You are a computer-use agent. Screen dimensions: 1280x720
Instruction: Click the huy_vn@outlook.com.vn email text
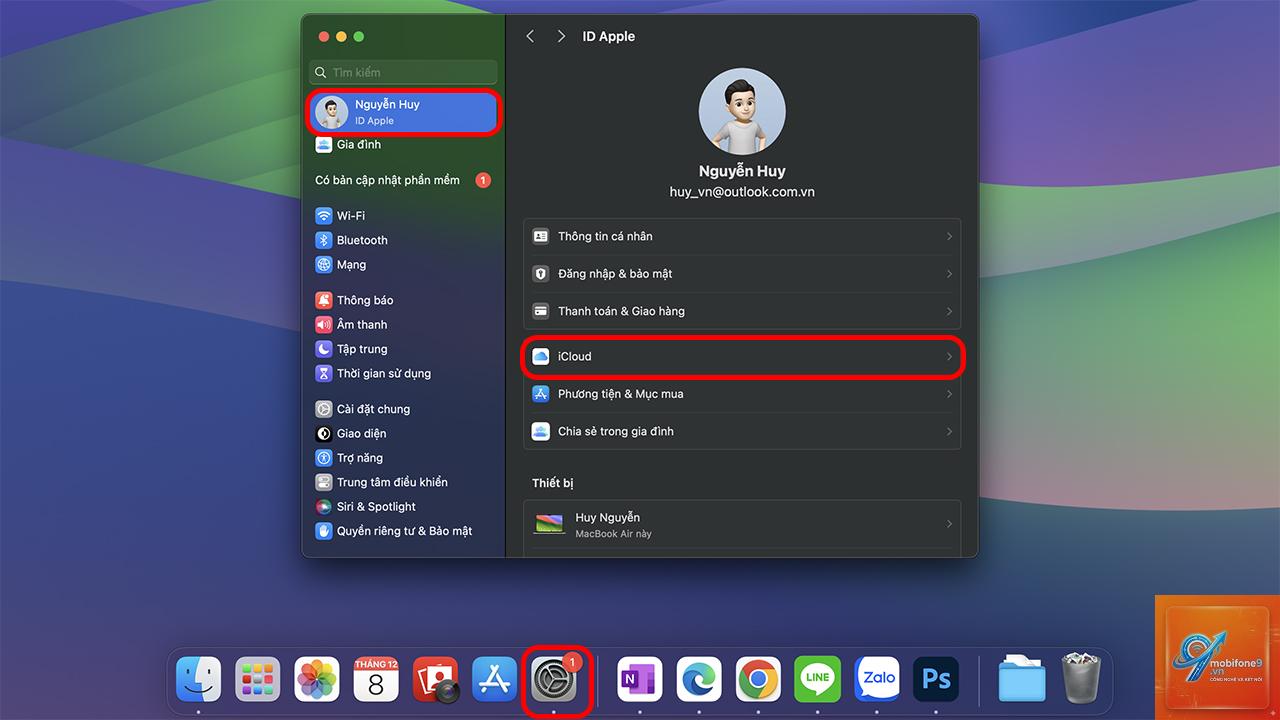(x=742, y=192)
